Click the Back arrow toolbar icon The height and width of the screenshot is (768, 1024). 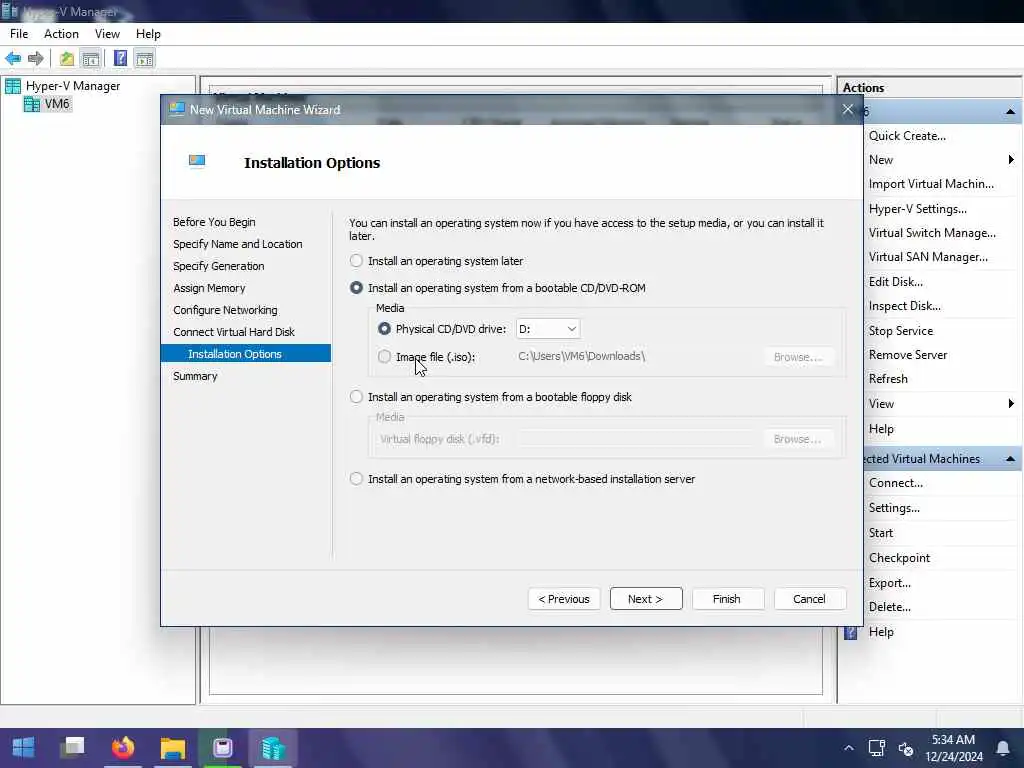tap(13, 59)
